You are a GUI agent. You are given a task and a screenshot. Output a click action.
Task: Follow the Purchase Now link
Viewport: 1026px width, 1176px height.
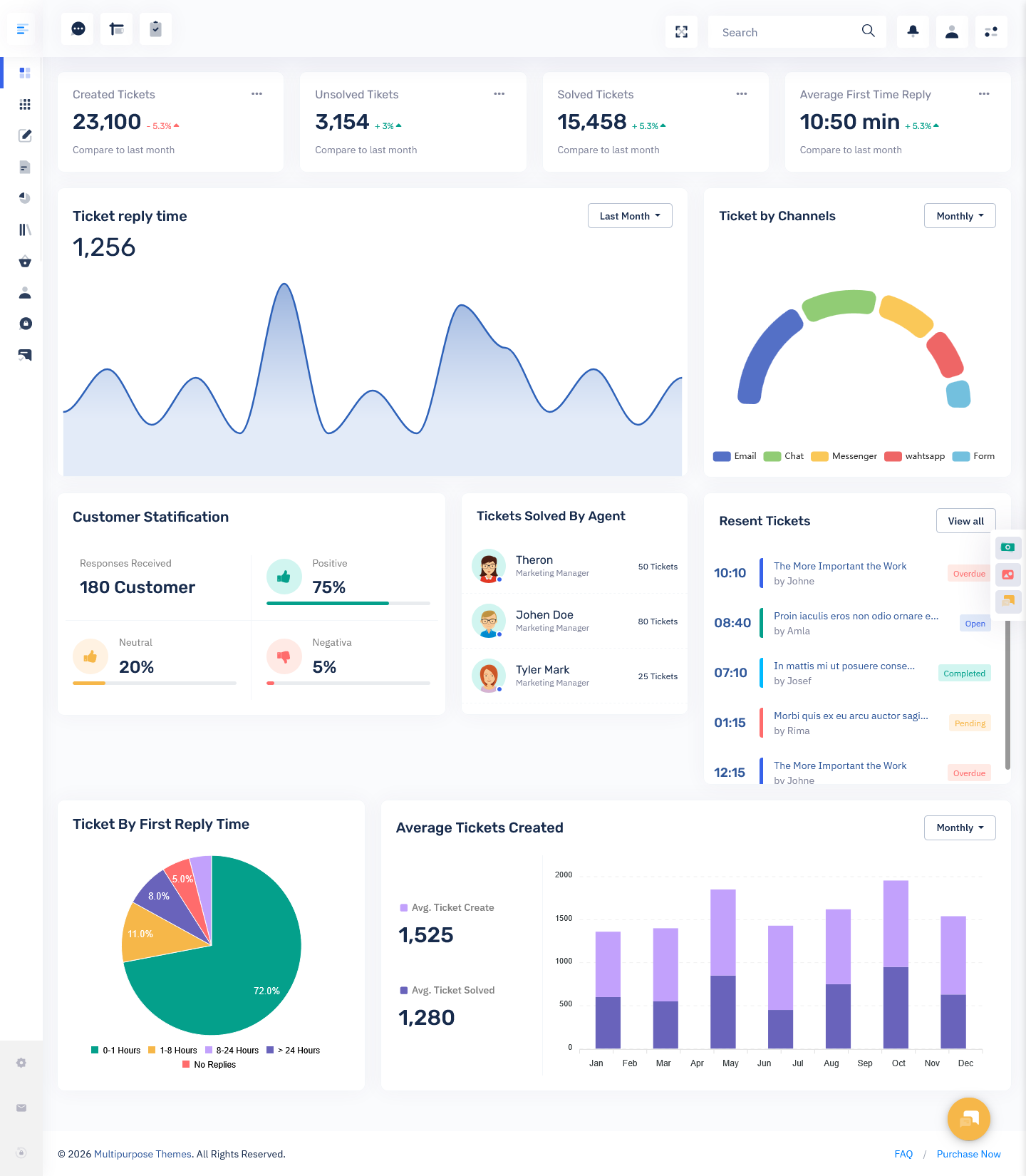click(x=968, y=1154)
